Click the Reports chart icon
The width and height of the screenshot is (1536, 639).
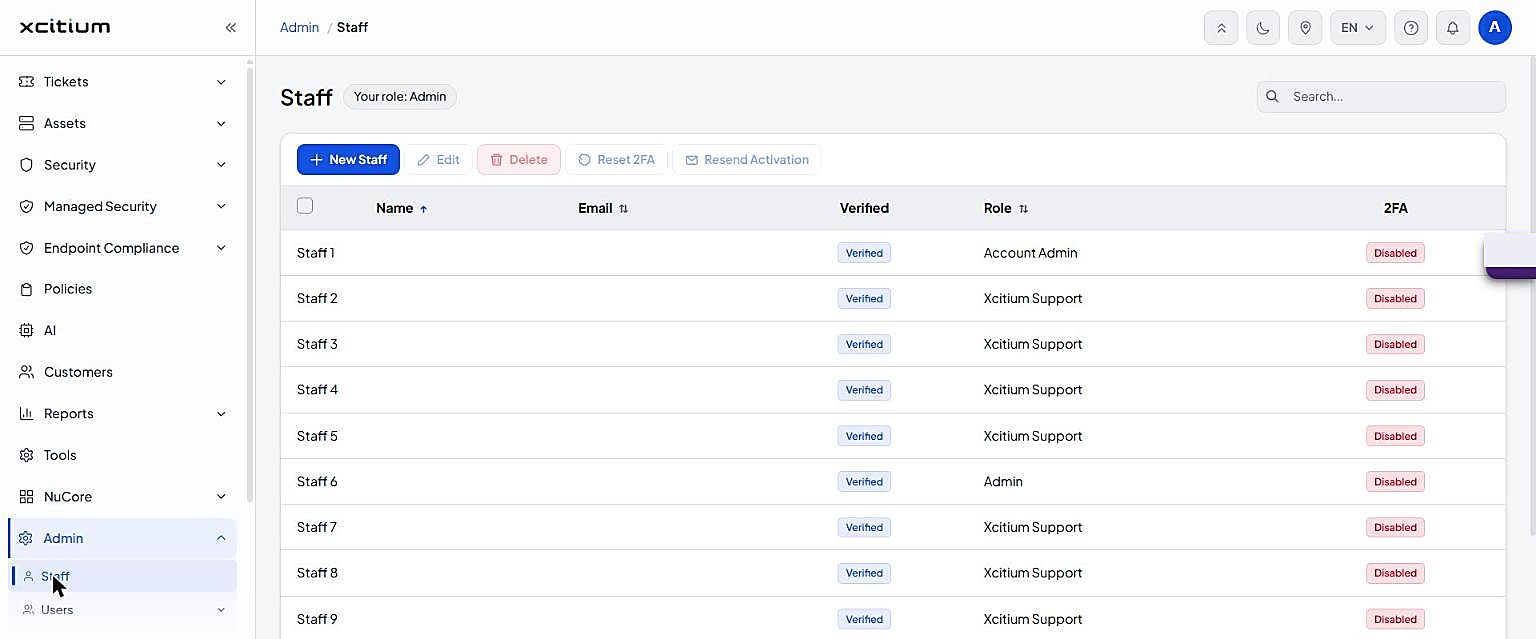[x=27, y=413]
